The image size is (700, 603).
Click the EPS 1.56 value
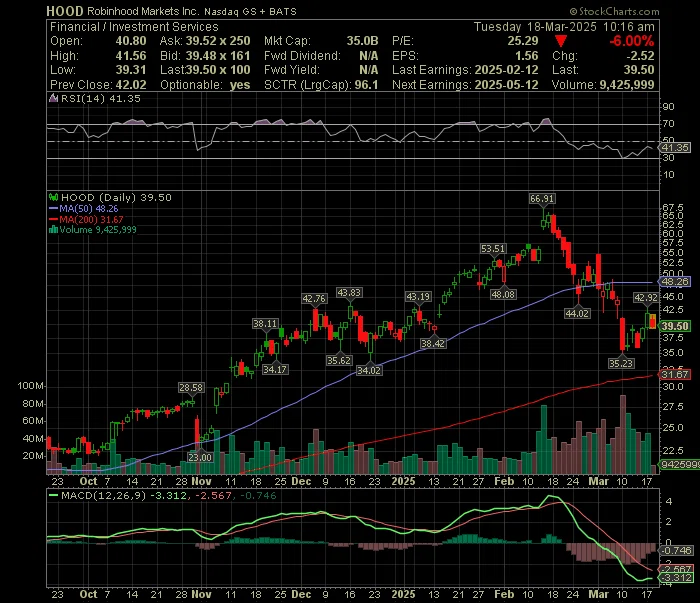[x=526, y=56]
